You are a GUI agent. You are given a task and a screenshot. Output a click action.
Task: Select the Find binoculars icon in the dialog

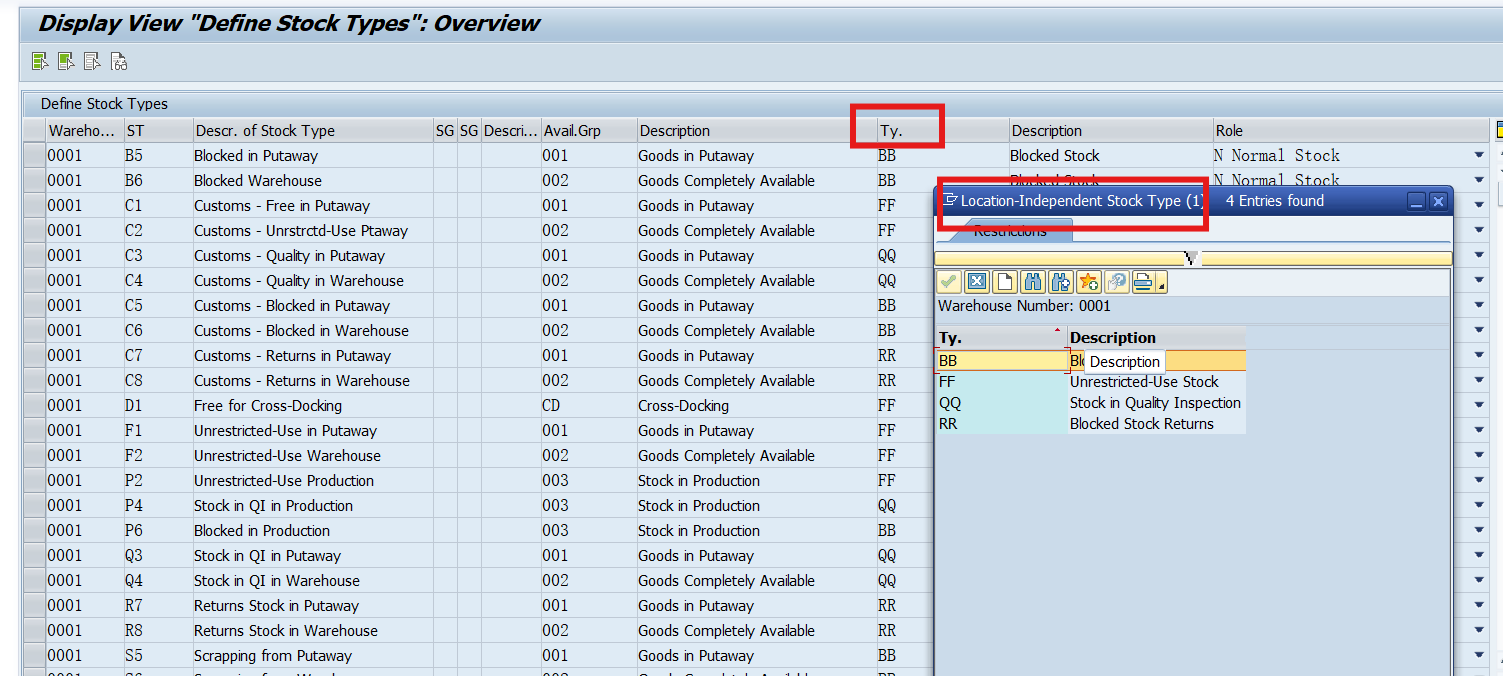[x=1031, y=281]
